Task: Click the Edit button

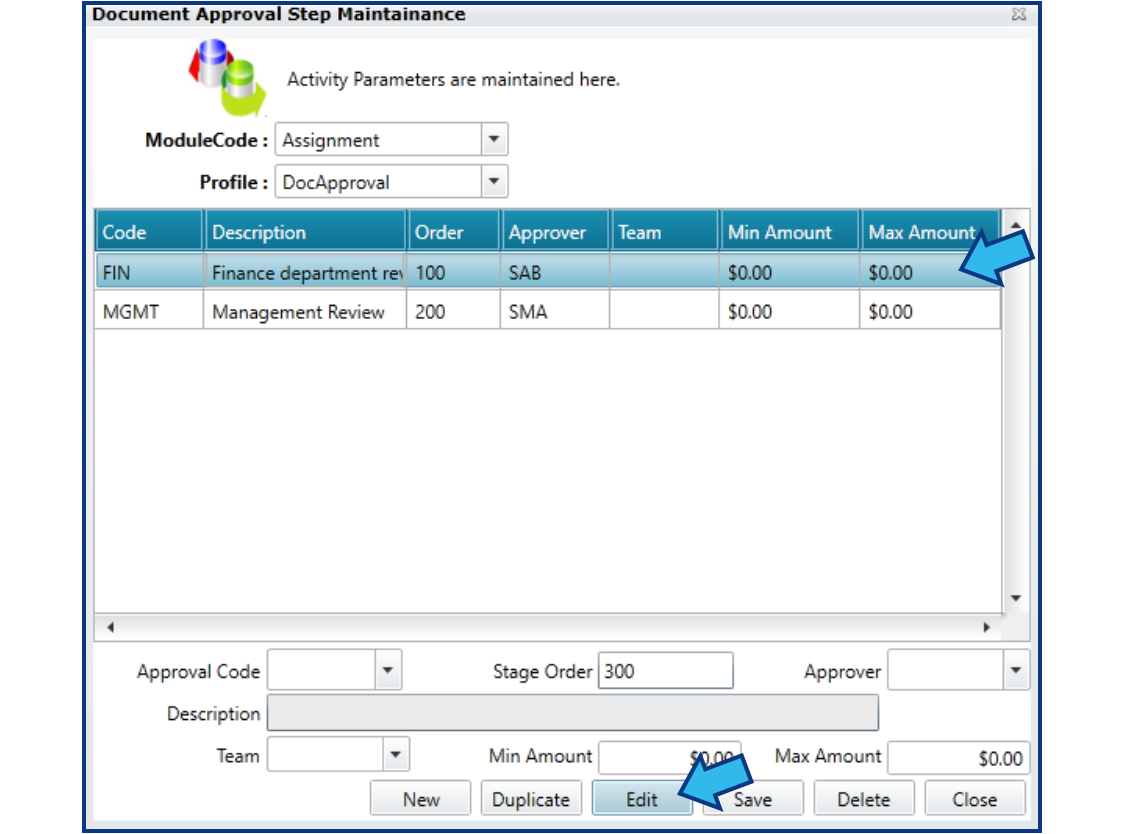Action: coord(642,798)
